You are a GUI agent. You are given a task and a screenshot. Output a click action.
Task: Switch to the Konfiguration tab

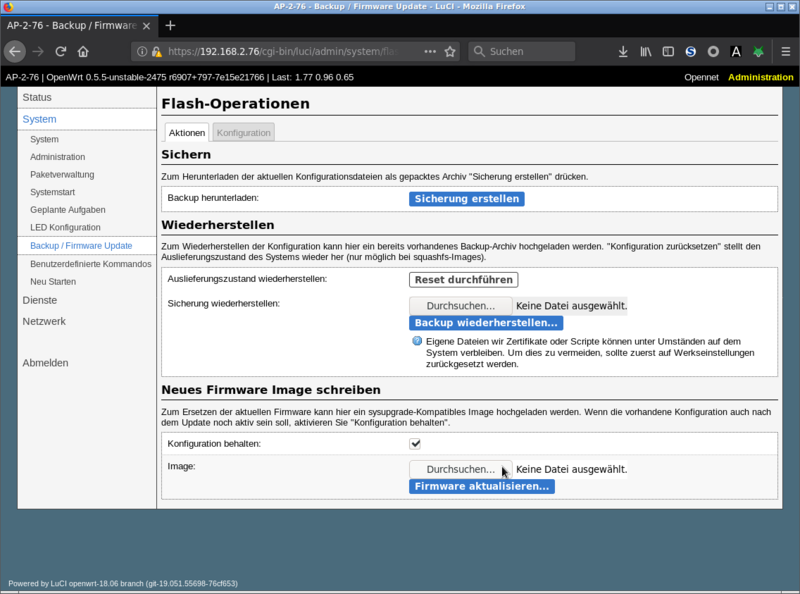coord(244,133)
